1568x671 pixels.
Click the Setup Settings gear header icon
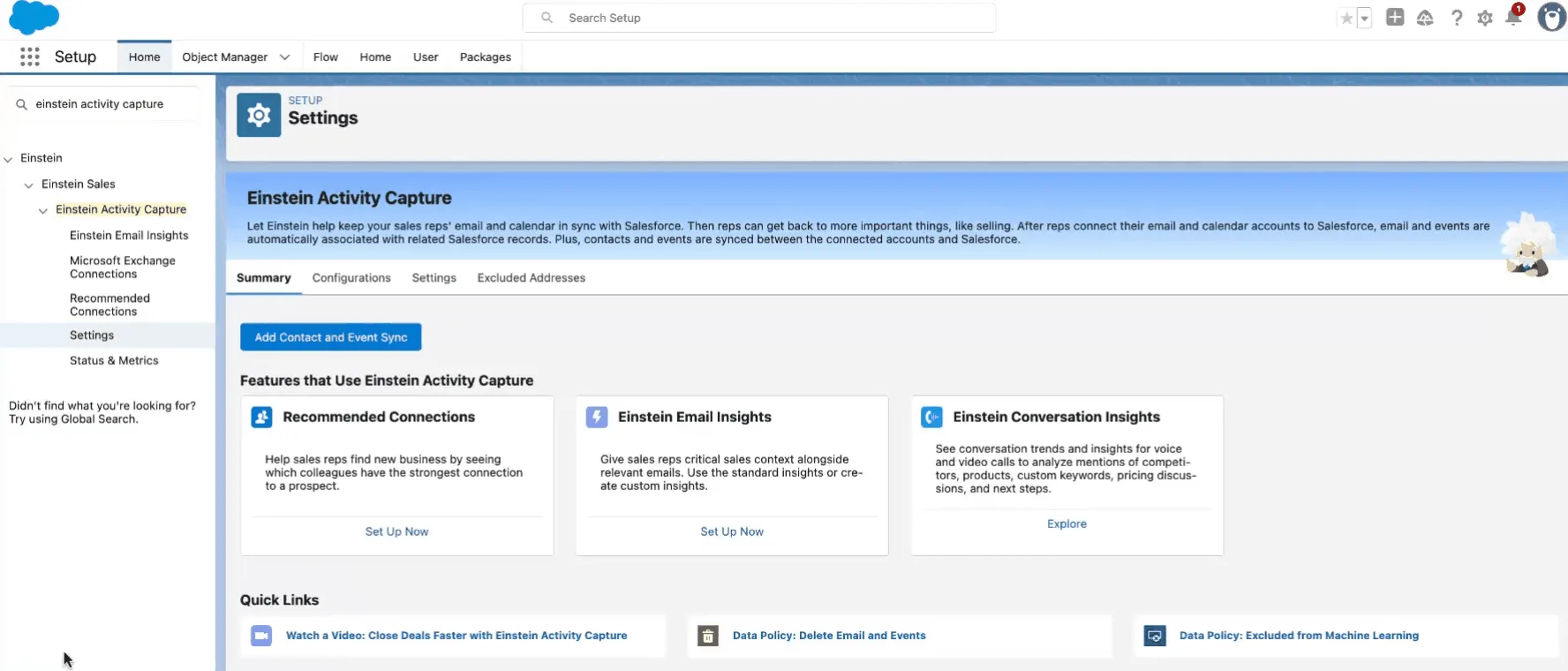pos(259,115)
